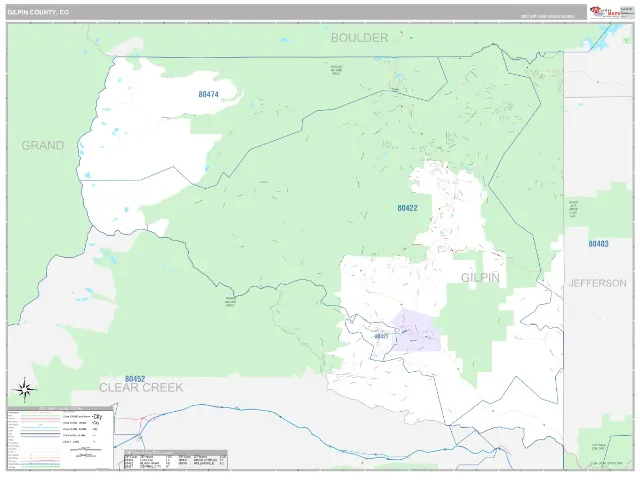The width and height of the screenshot is (640, 480).
Task: Select ZIP code label 80427
Action: (x=381, y=336)
